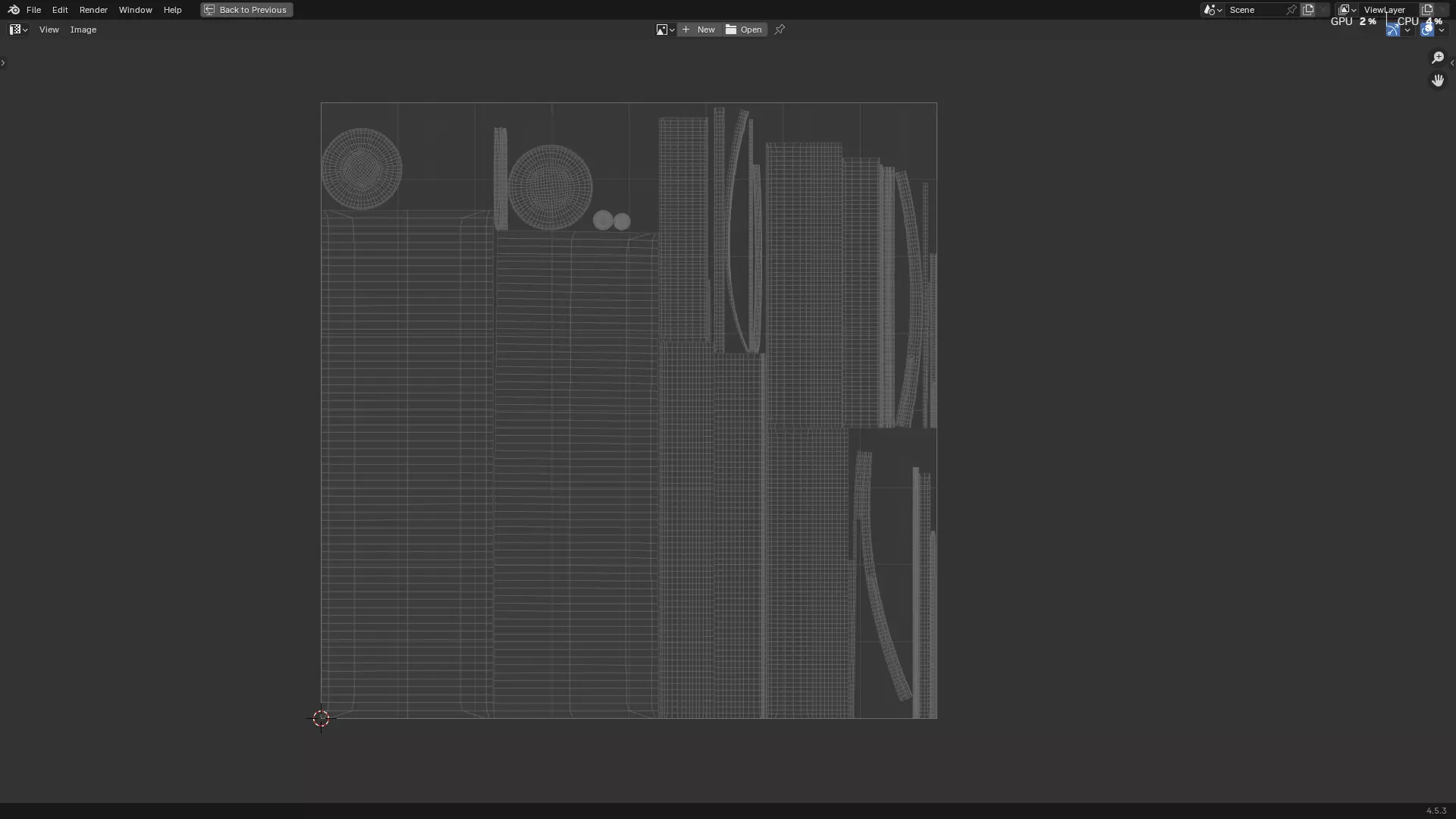Click the zoom magnifier gizmo
Image resolution: width=1456 pixels, height=819 pixels.
click(x=1437, y=58)
